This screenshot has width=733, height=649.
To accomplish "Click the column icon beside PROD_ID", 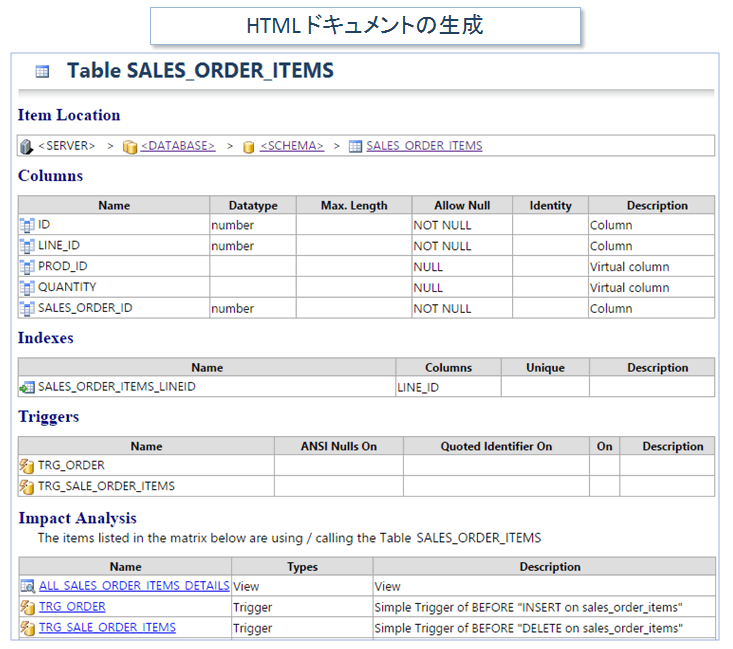I will [27, 267].
